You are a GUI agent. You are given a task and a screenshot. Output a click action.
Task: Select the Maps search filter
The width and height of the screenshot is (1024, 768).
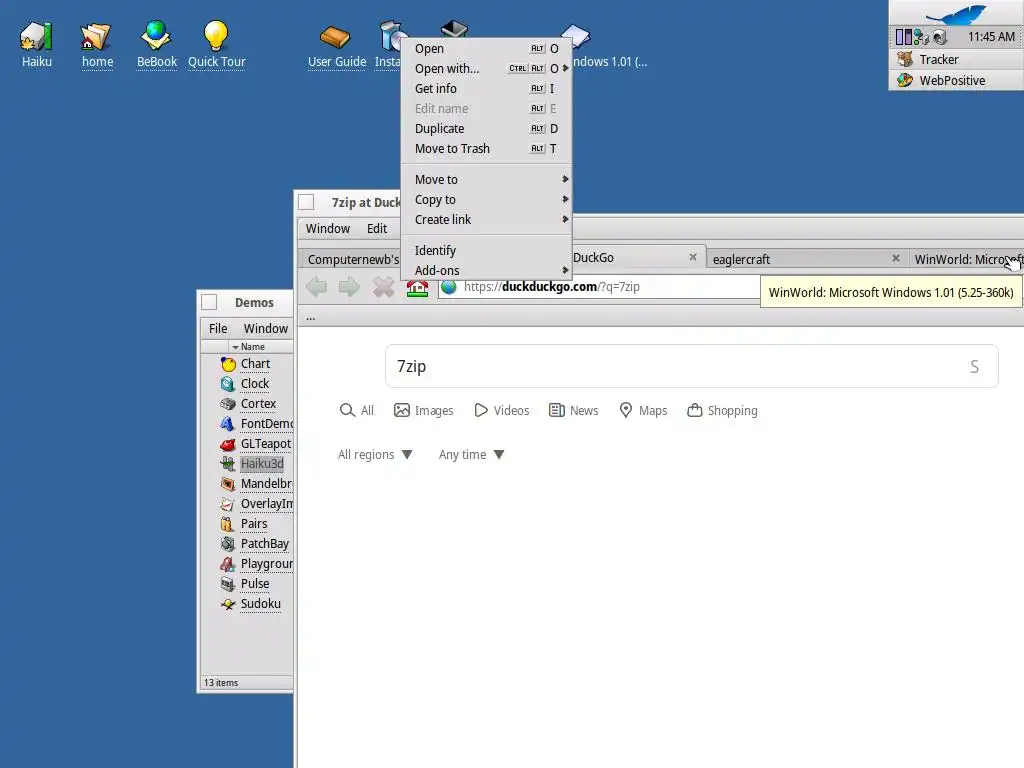point(643,410)
